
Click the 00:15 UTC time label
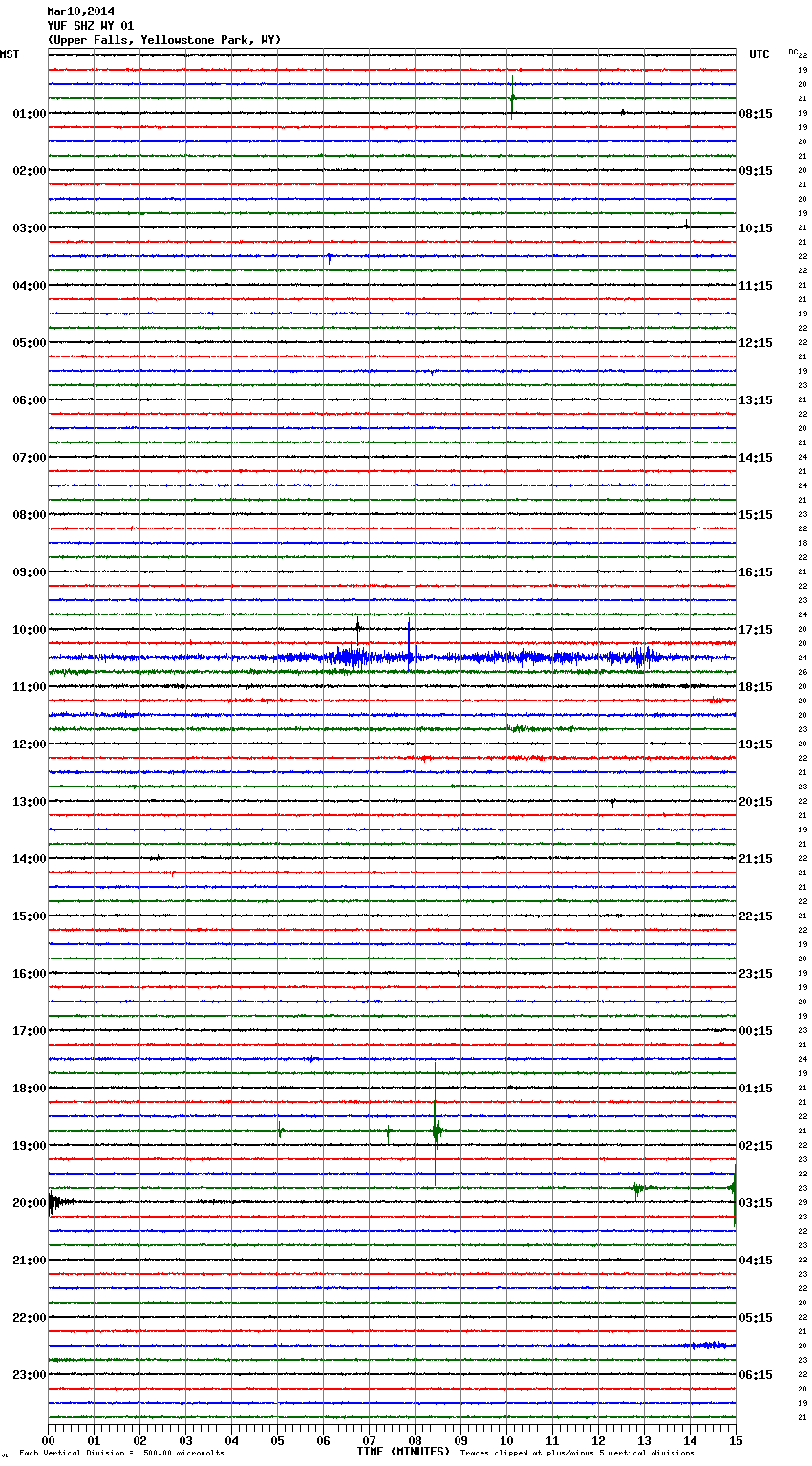pos(756,1031)
